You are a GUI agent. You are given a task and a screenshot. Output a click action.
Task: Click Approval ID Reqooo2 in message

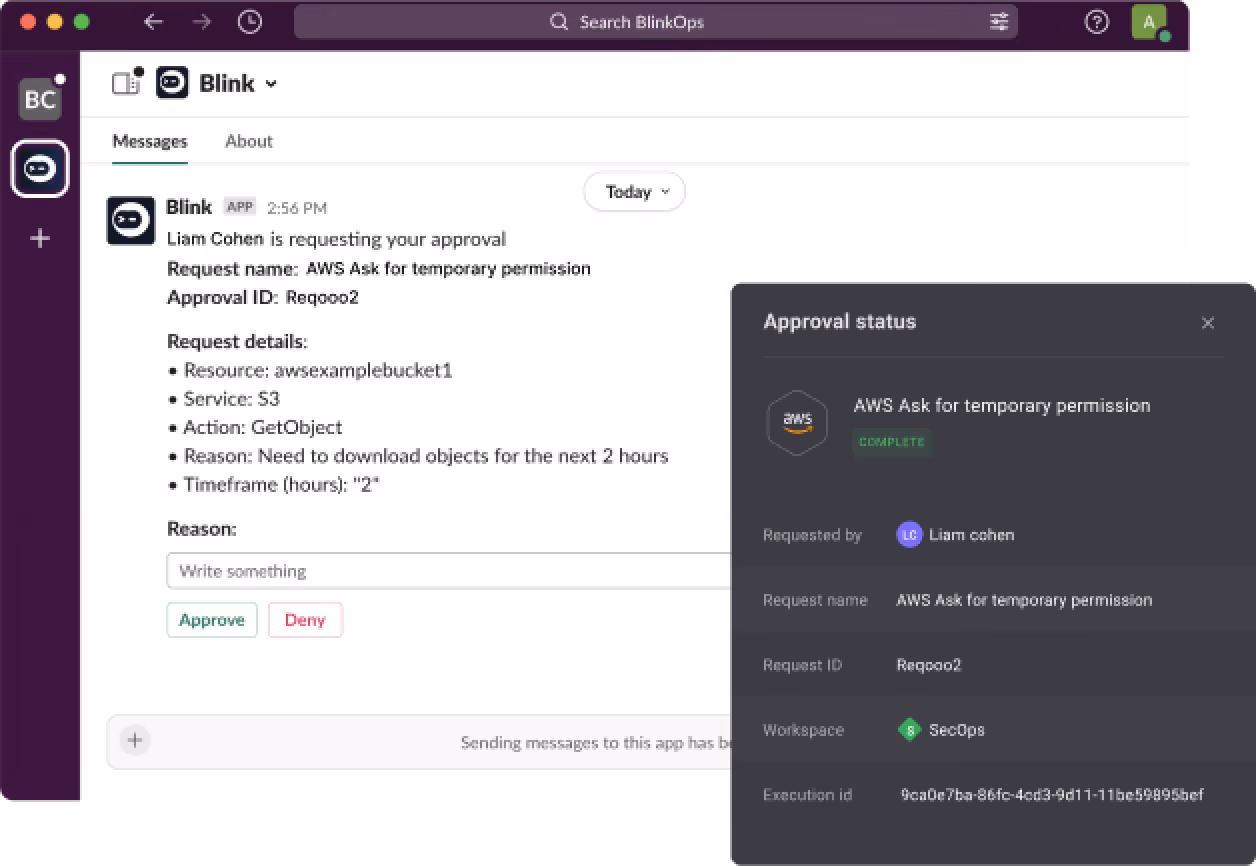click(x=263, y=297)
